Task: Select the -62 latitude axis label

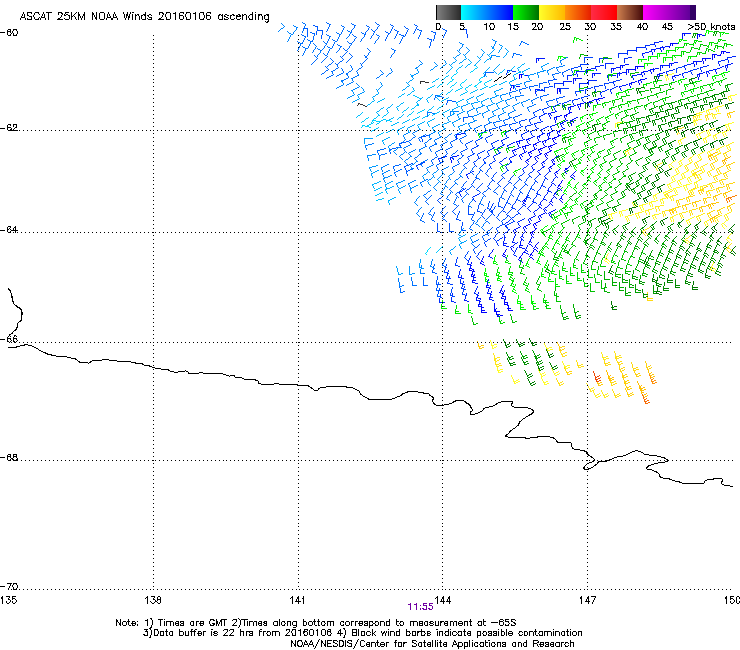Action: [x=9, y=128]
